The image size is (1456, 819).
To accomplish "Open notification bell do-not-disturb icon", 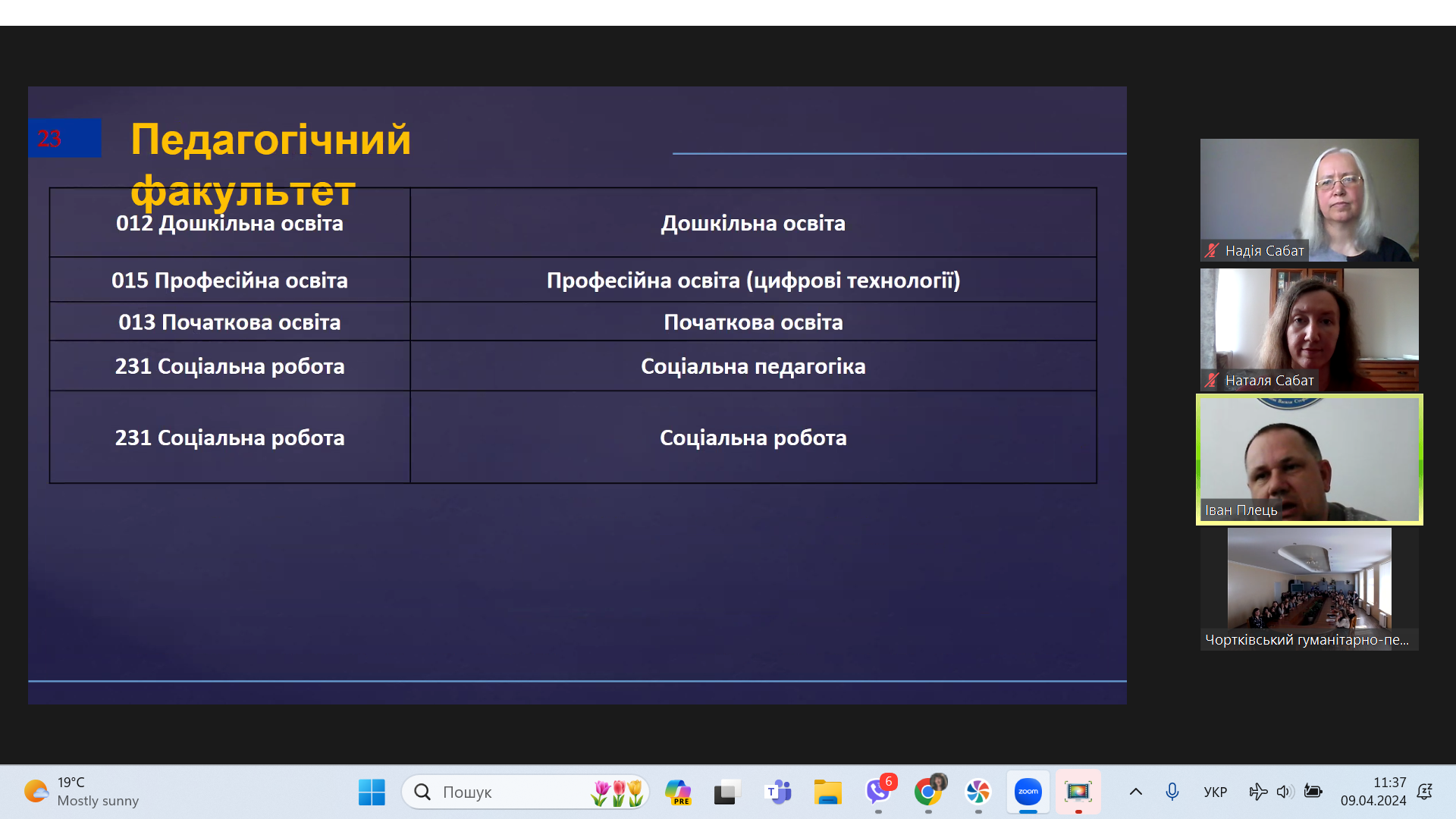I will click(x=1424, y=792).
